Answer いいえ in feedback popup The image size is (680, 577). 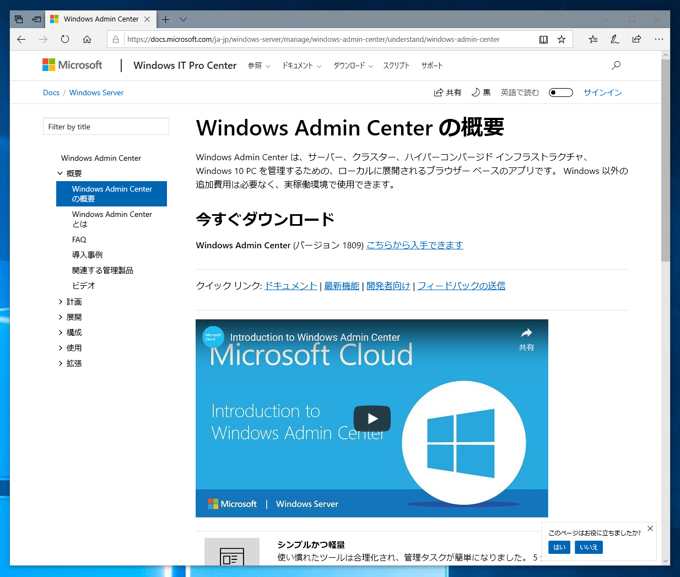pos(588,547)
